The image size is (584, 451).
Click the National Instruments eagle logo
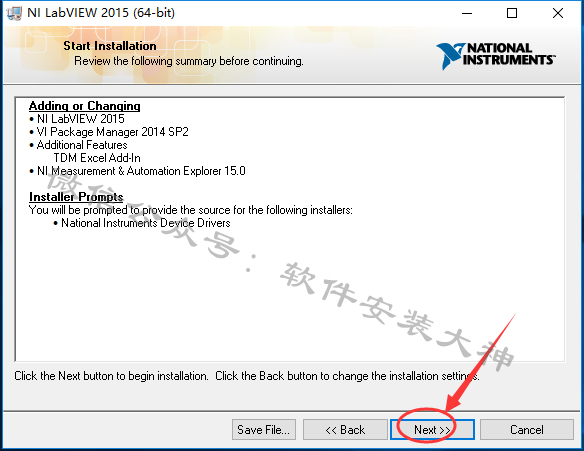(x=450, y=55)
